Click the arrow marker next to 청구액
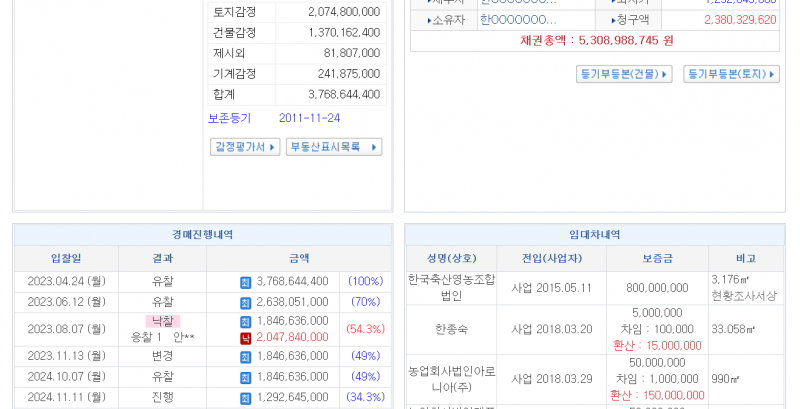The image size is (800, 409). coord(611,20)
